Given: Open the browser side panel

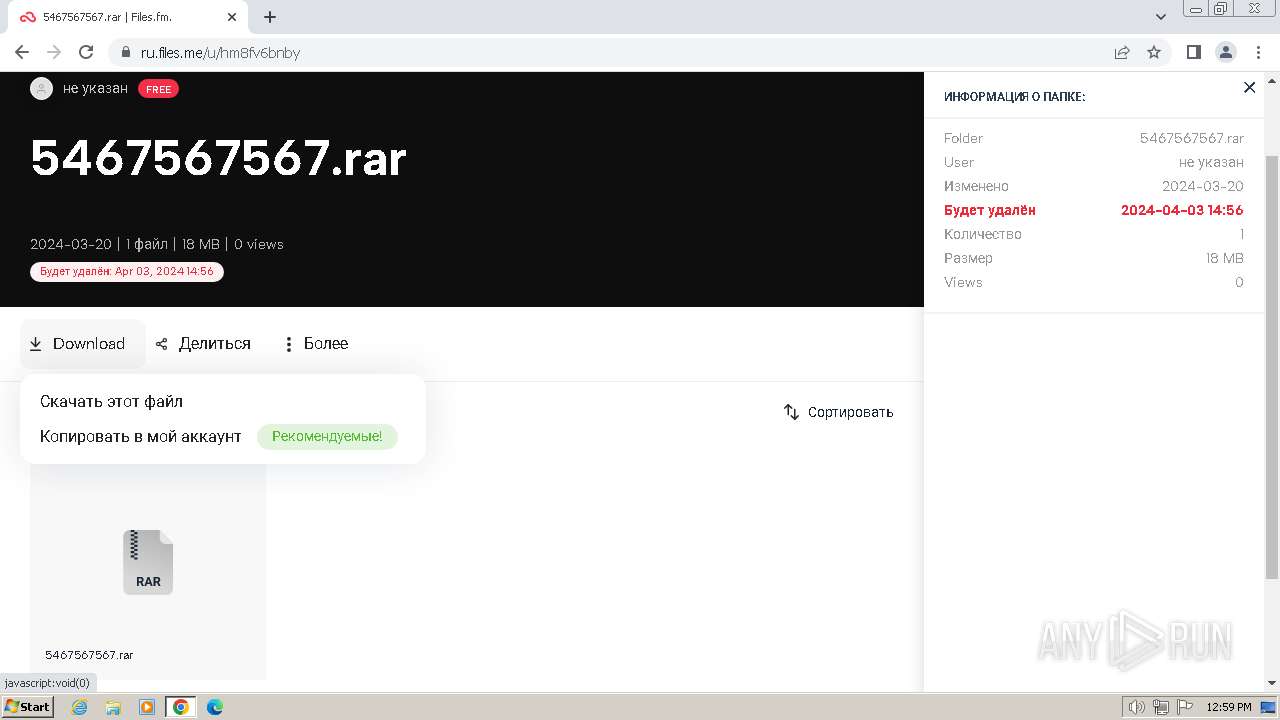Looking at the screenshot, I should pyautogui.click(x=1193, y=52).
